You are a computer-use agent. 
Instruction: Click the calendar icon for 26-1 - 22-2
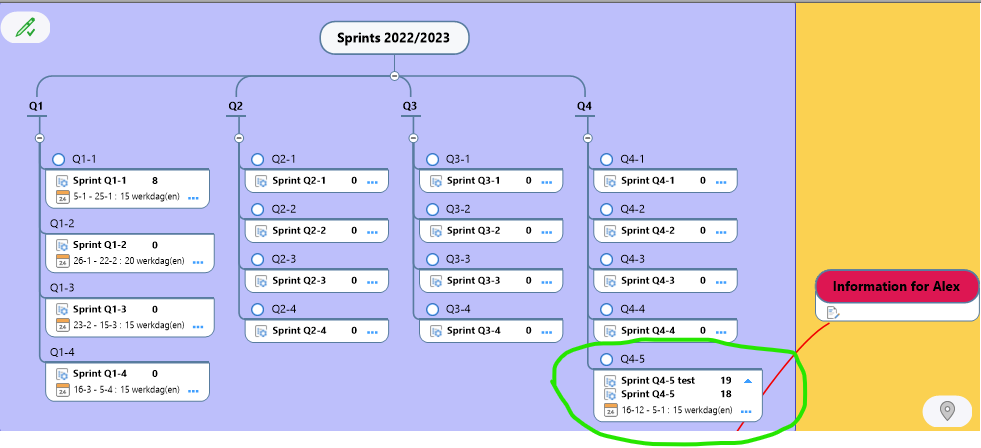click(x=63, y=261)
